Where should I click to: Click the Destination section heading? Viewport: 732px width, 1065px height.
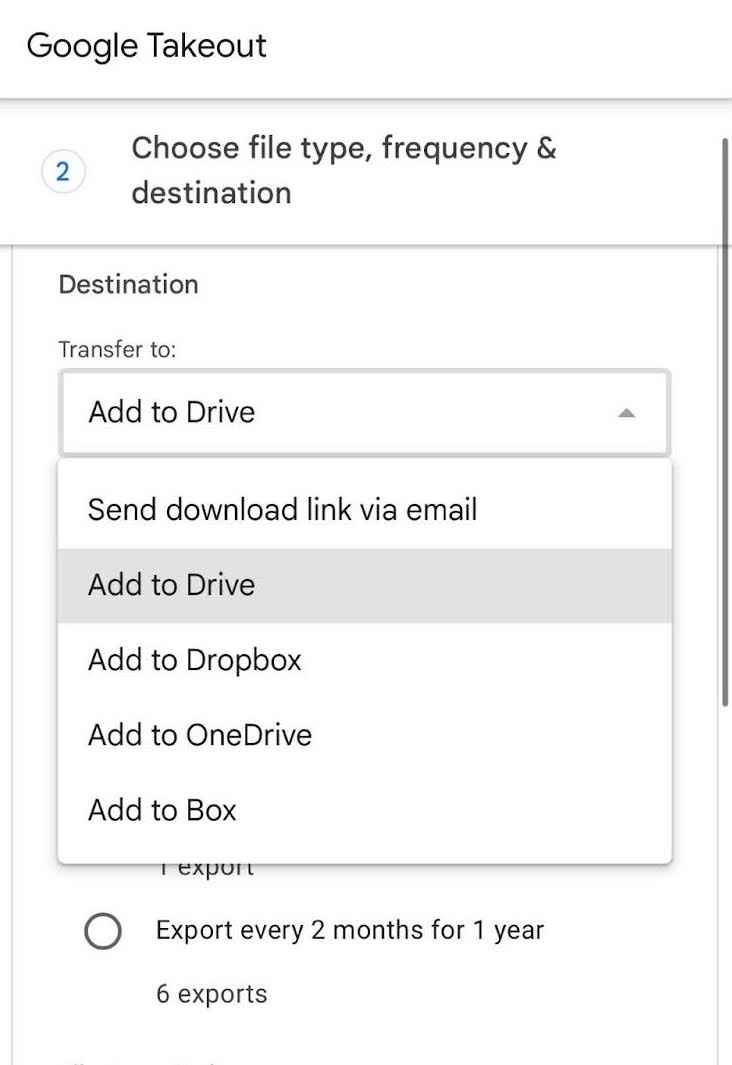(128, 285)
